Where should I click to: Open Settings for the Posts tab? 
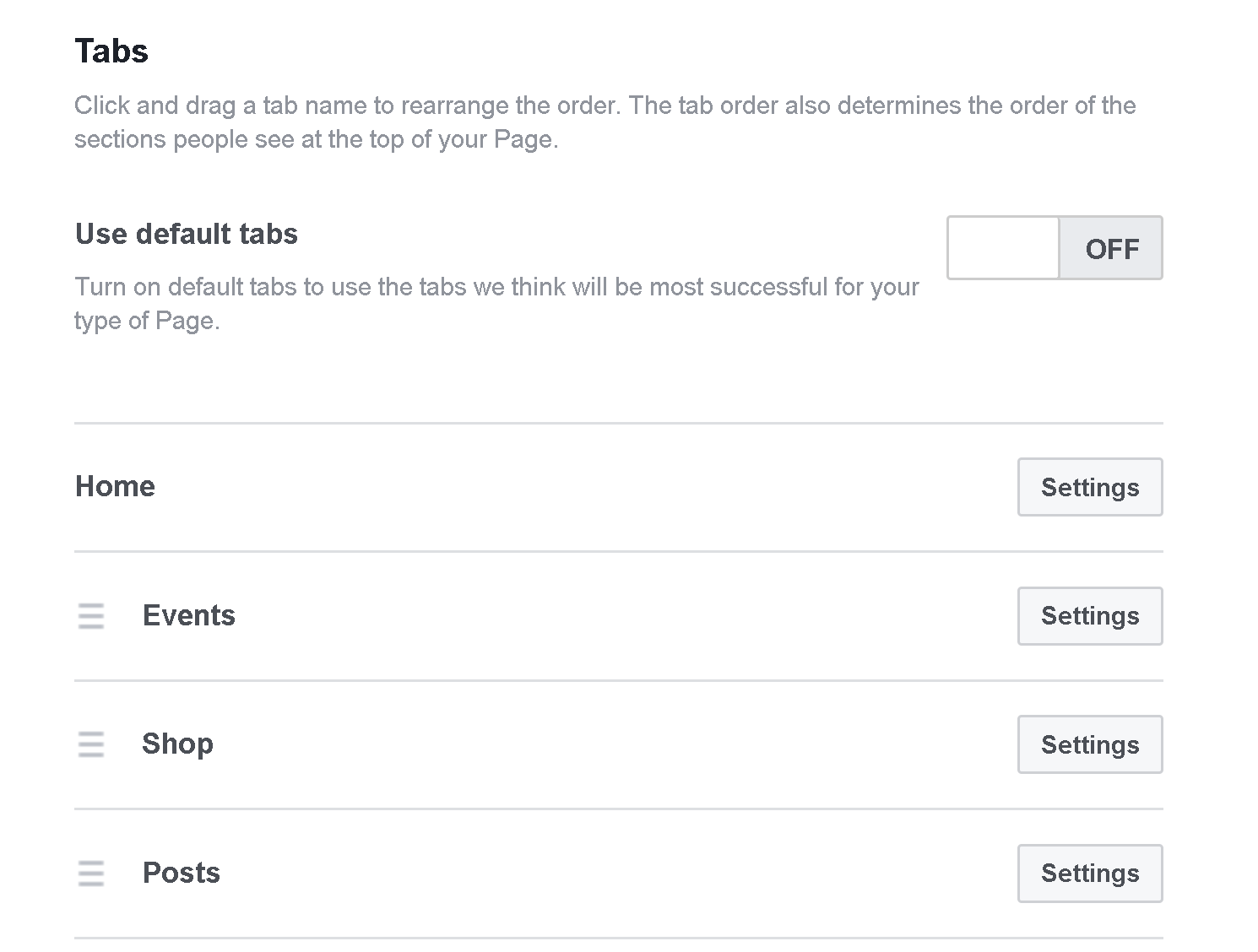(1089, 874)
